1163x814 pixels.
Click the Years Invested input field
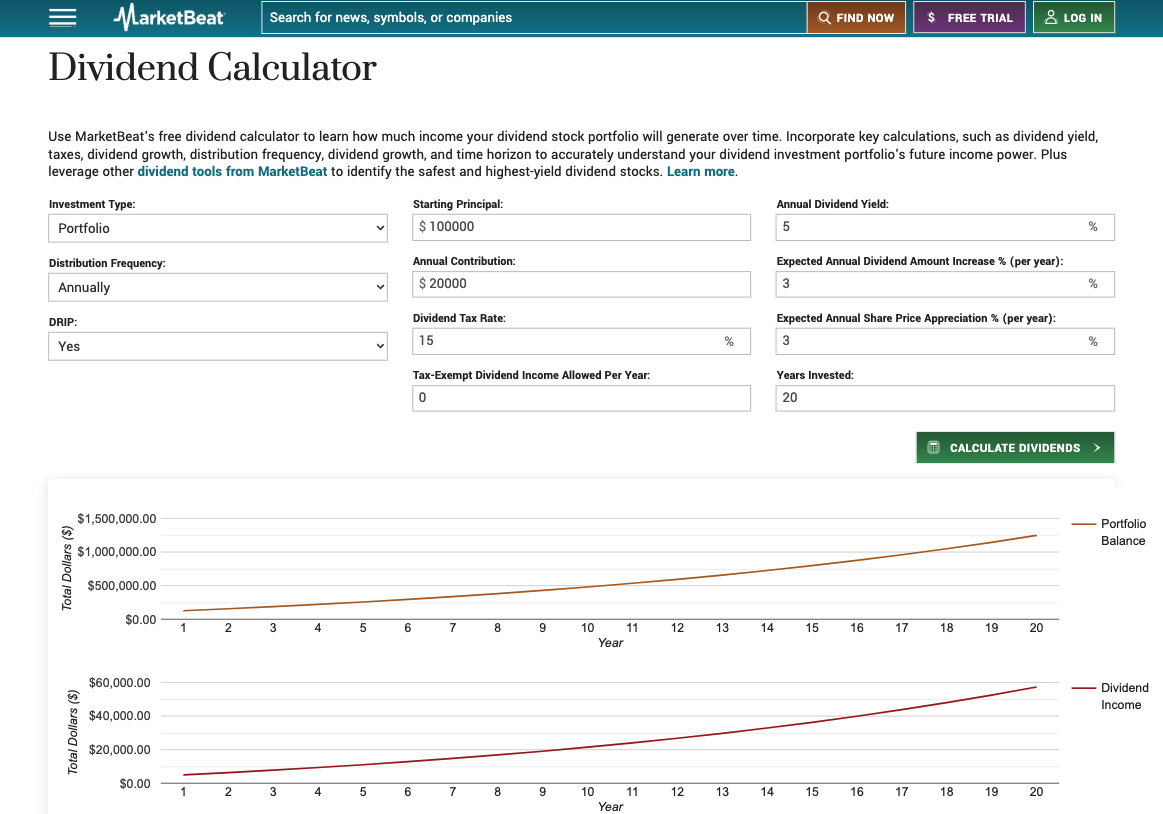click(x=944, y=398)
